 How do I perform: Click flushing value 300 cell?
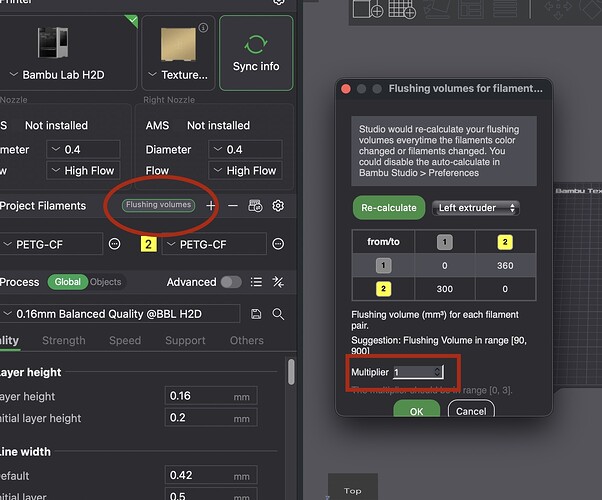(x=445, y=289)
